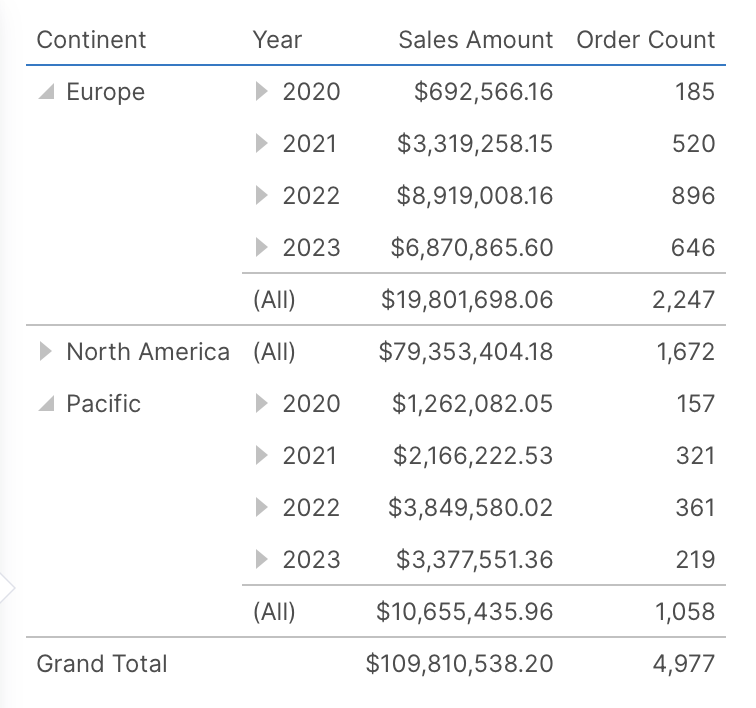The width and height of the screenshot is (756, 708).
Task: Expand Europe year 2021 row
Action: [x=262, y=144]
